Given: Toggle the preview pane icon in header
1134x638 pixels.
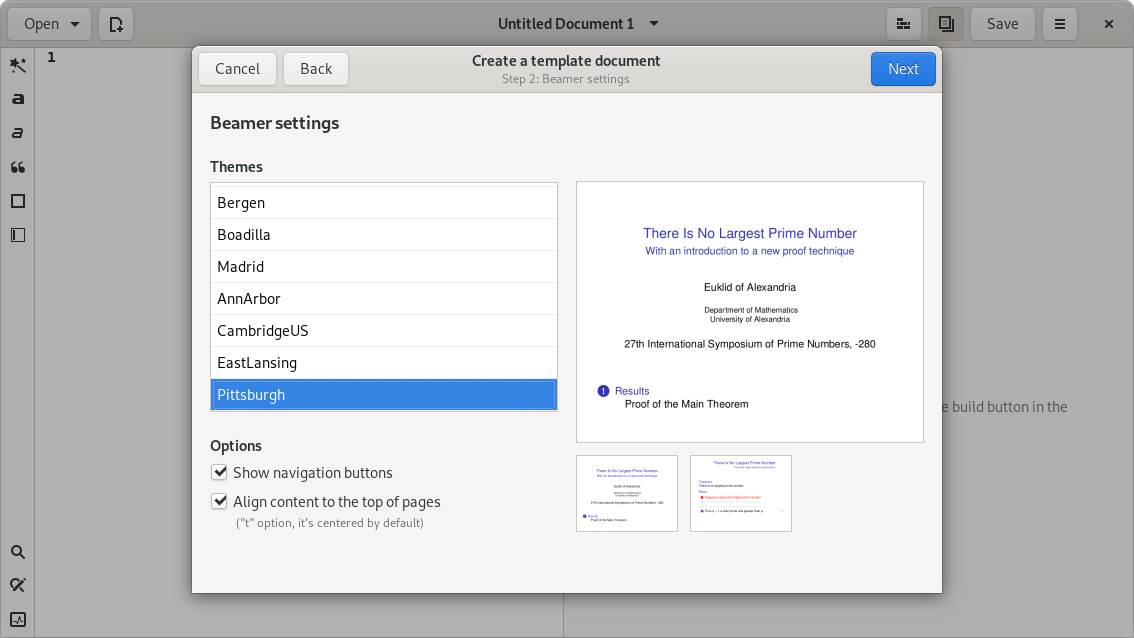Looking at the screenshot, I should [945, 24].
